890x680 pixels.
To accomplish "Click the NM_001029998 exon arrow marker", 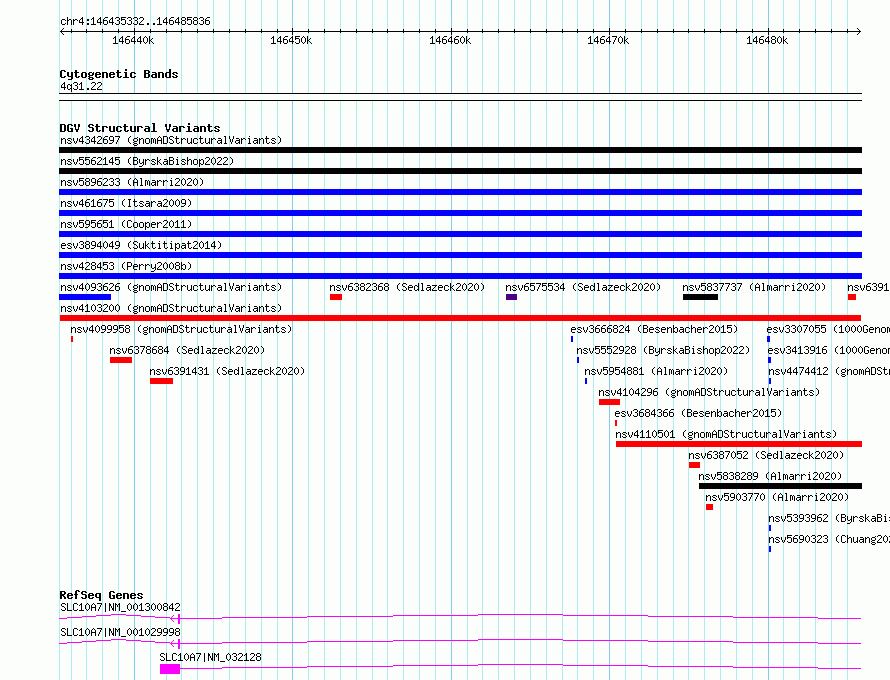I will 176,643.
